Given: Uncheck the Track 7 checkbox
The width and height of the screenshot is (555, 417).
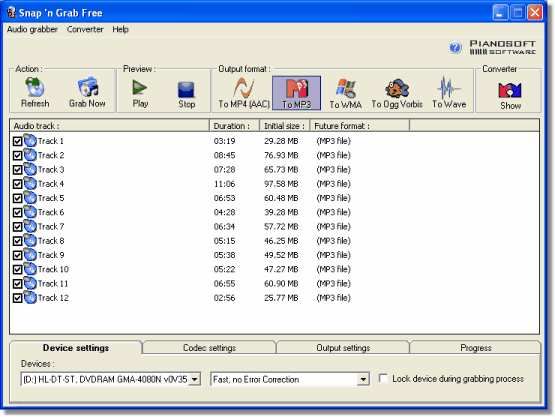Looking at the screenshot, I should pos(17,227).
